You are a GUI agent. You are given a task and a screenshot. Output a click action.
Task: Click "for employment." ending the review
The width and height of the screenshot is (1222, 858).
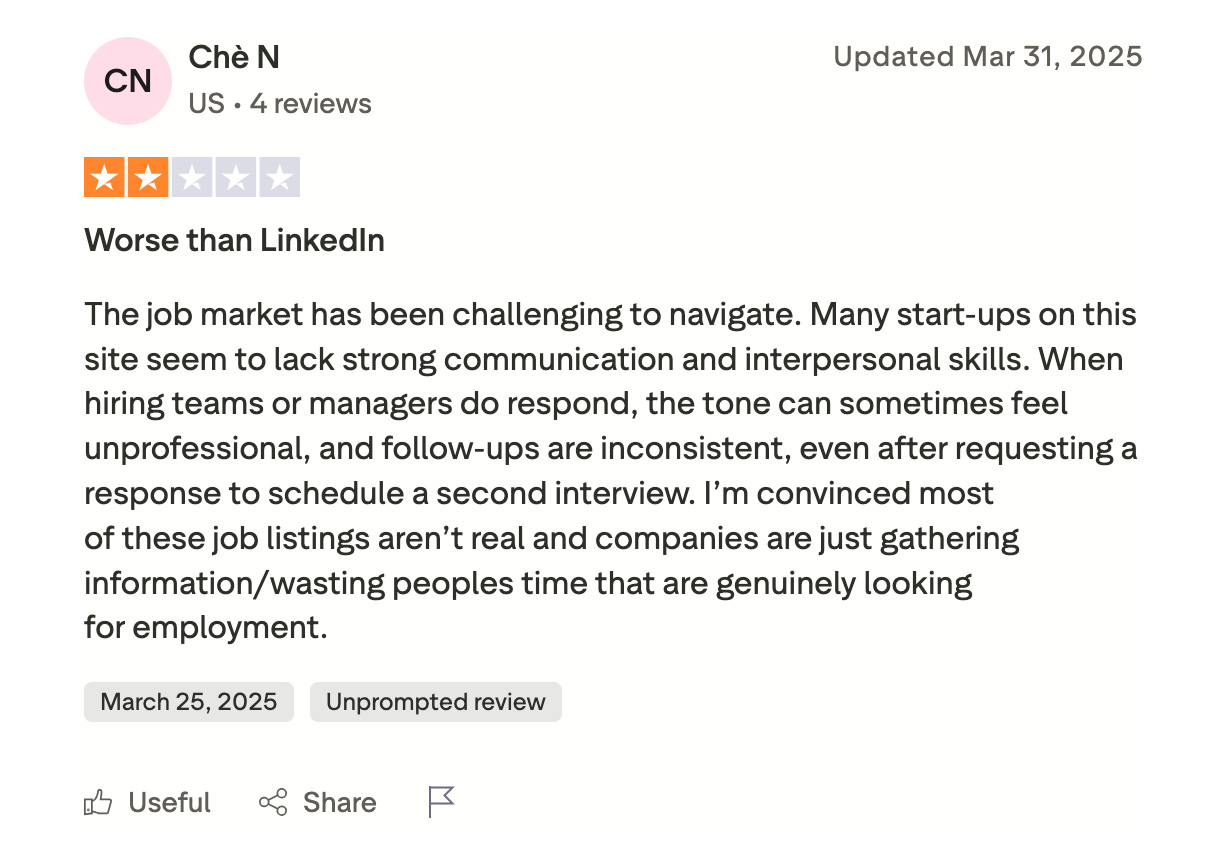pos(205,628)
